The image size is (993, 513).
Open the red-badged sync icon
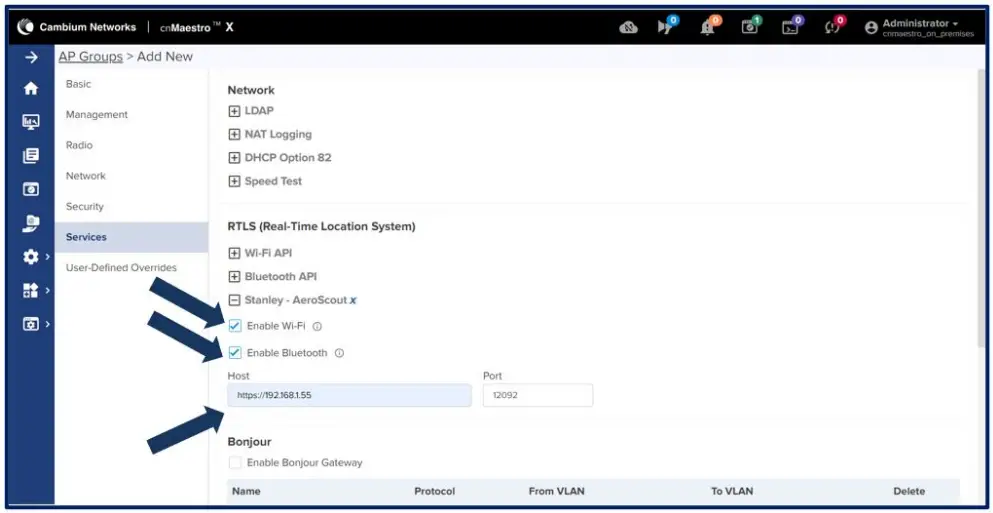(x=833, y=27)
